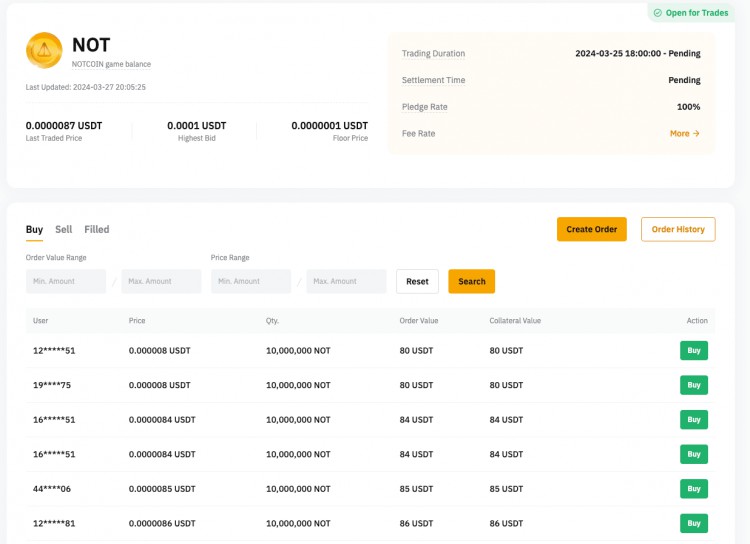Focus the Order Value Max. Amount field

(161, 281)
